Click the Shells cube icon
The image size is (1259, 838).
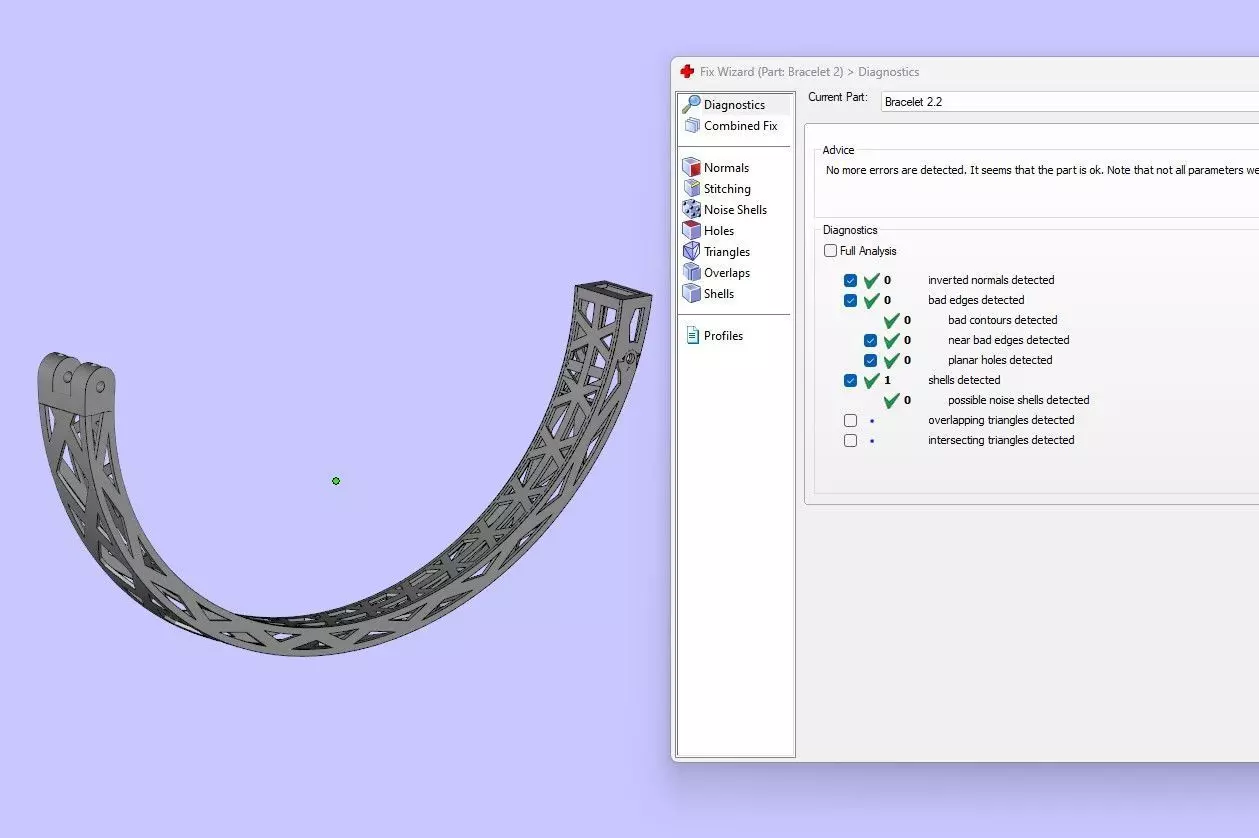691,293
